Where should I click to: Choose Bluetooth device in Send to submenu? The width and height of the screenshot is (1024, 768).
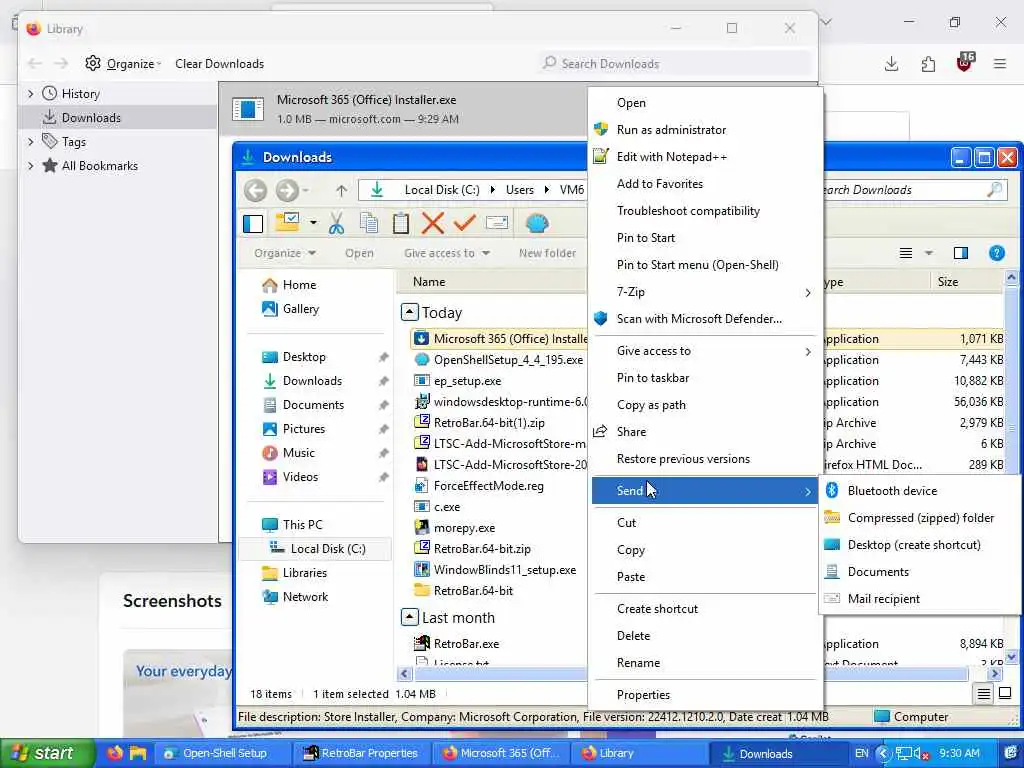pos(920,490)
